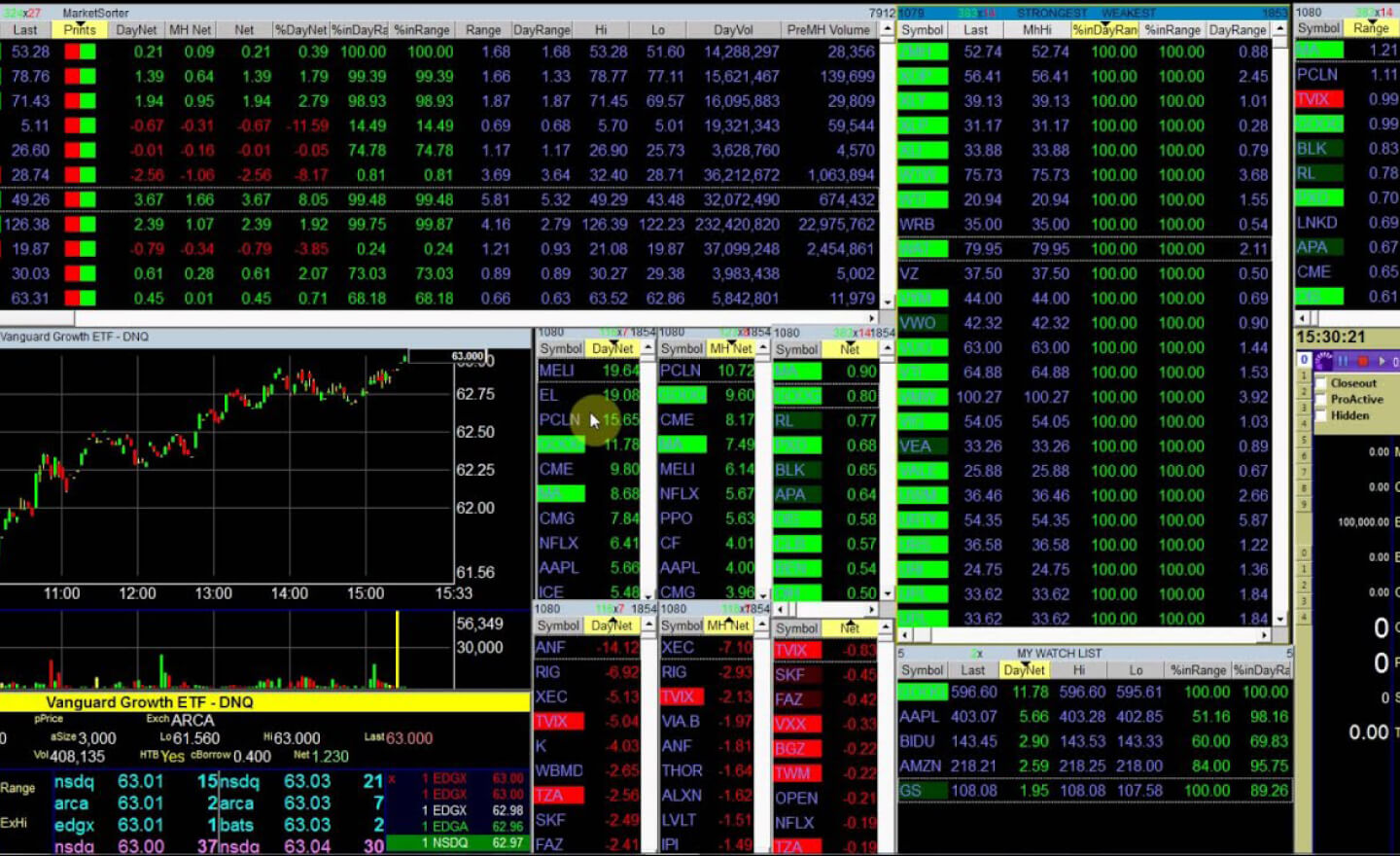Select the VWO row in Strongest window
1400x856 pixels.
click(x=1084, y=323)
